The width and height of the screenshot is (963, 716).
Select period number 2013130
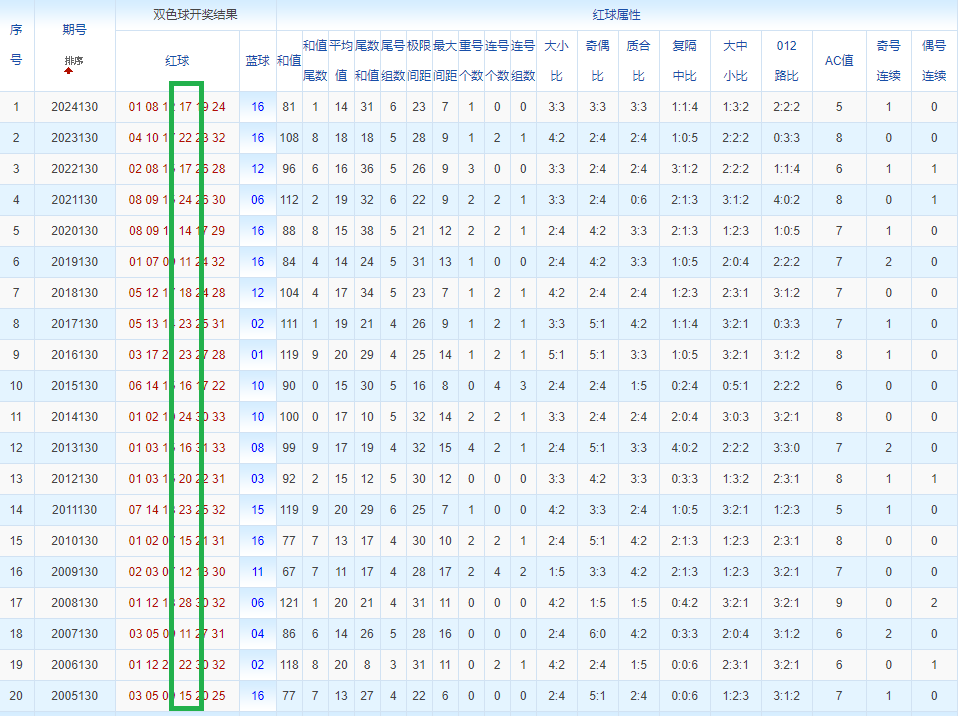click(74, 448)
